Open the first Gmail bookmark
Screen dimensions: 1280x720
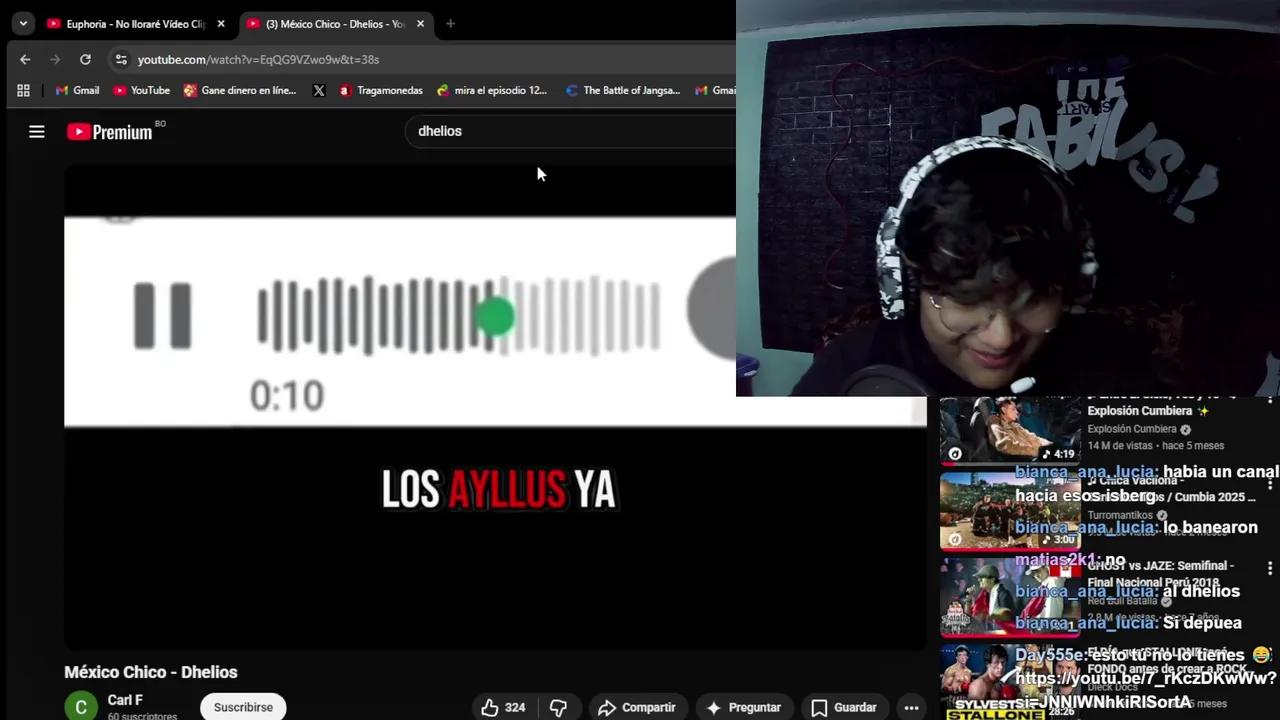coord(77,90)
